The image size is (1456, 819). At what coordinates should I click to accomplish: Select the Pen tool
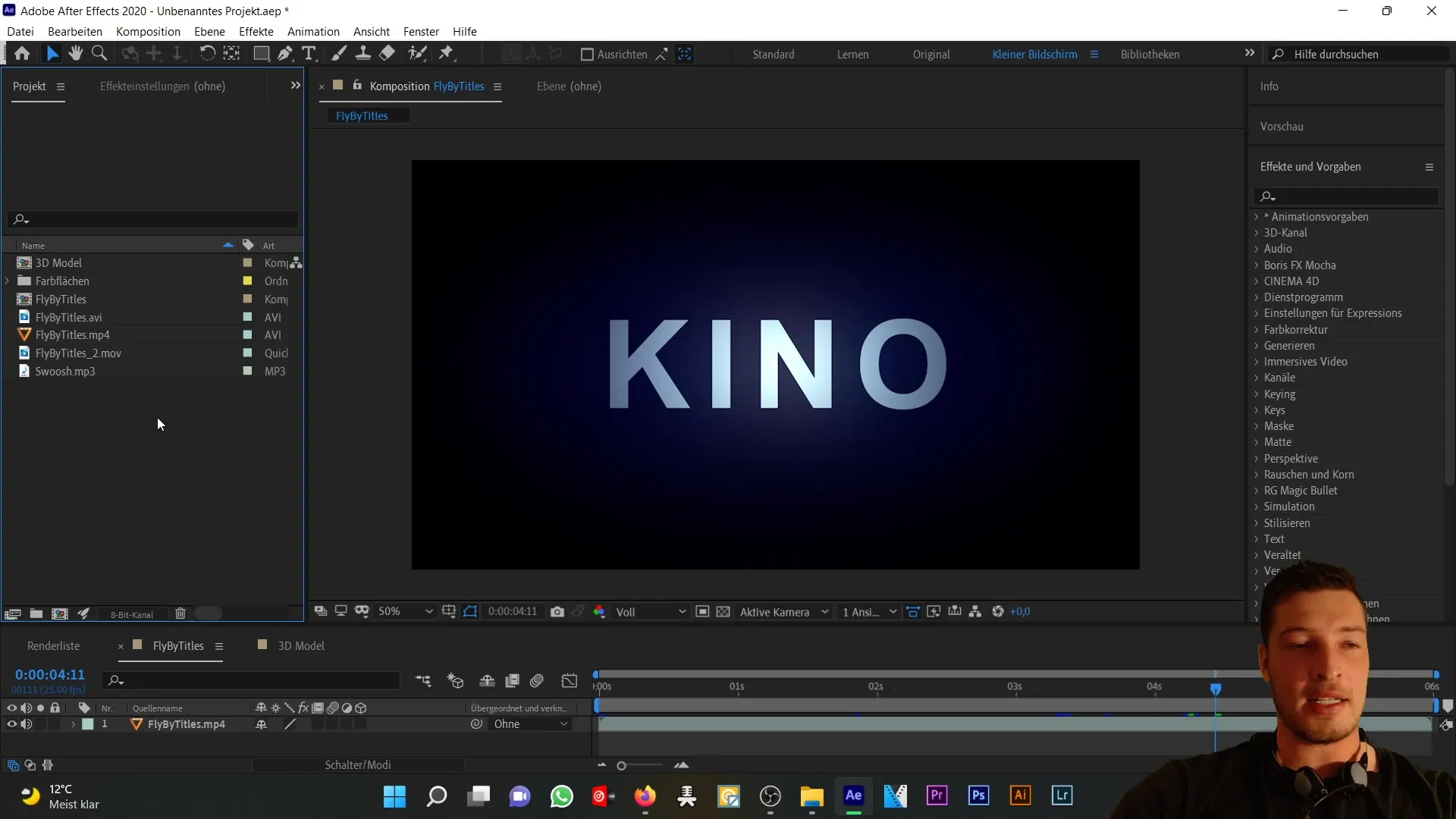point(285,54)
